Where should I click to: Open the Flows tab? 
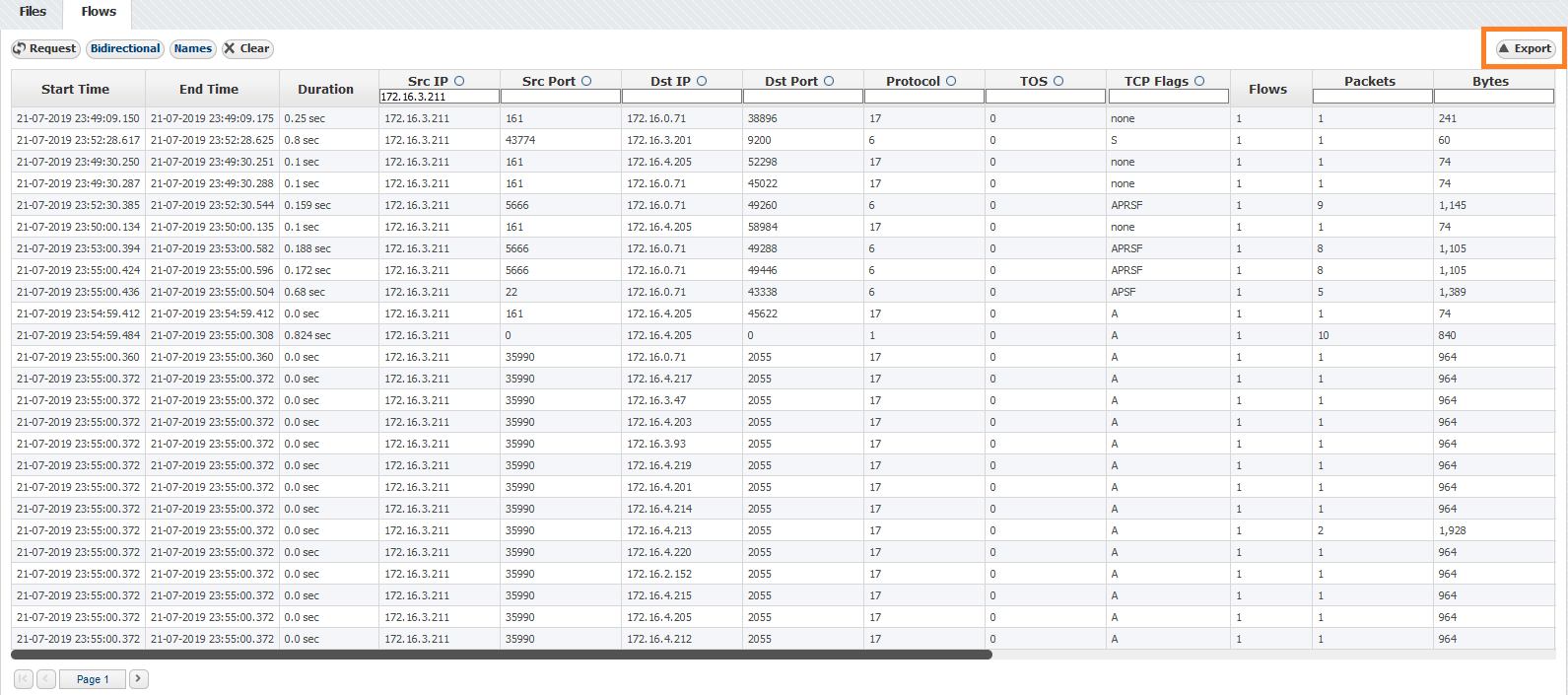pos(99,12)
